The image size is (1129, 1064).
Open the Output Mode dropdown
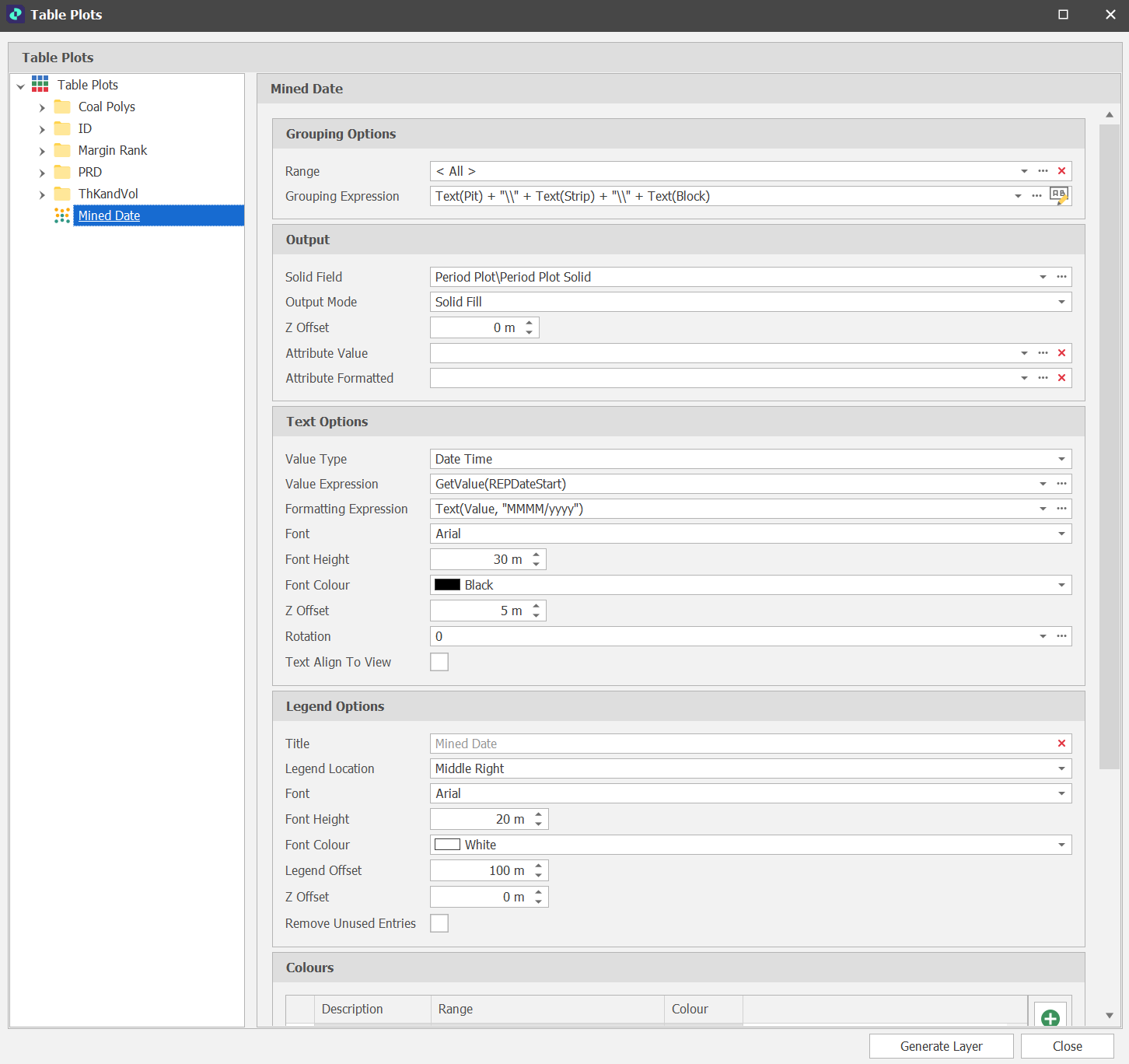[x=1061, y=302]
